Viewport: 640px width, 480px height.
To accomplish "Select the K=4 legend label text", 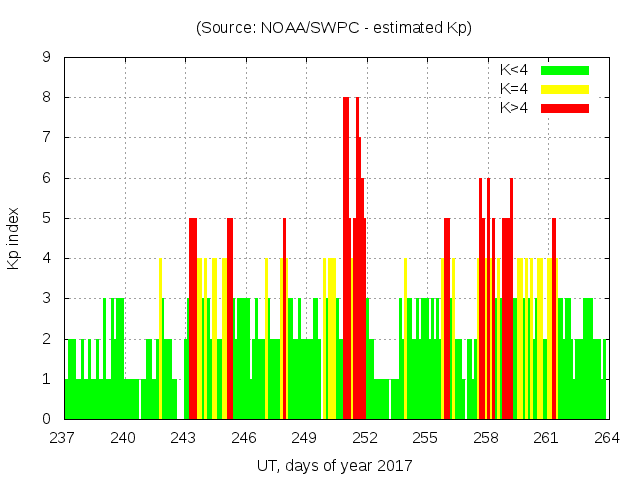I will point(514,89).
